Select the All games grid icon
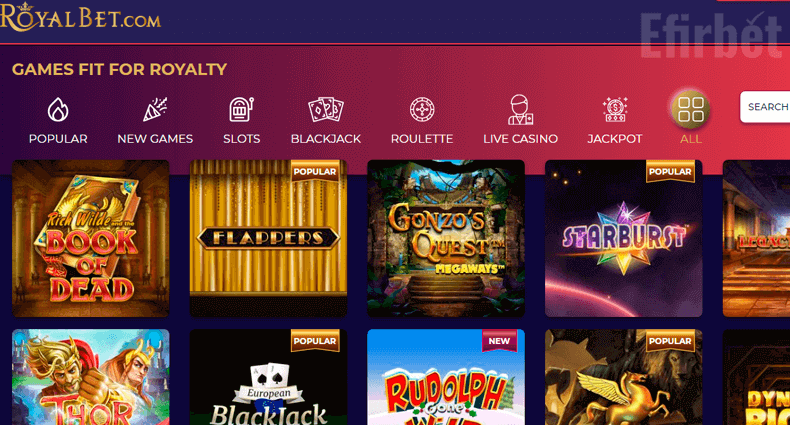790x425 pixels. click(690, 109)
